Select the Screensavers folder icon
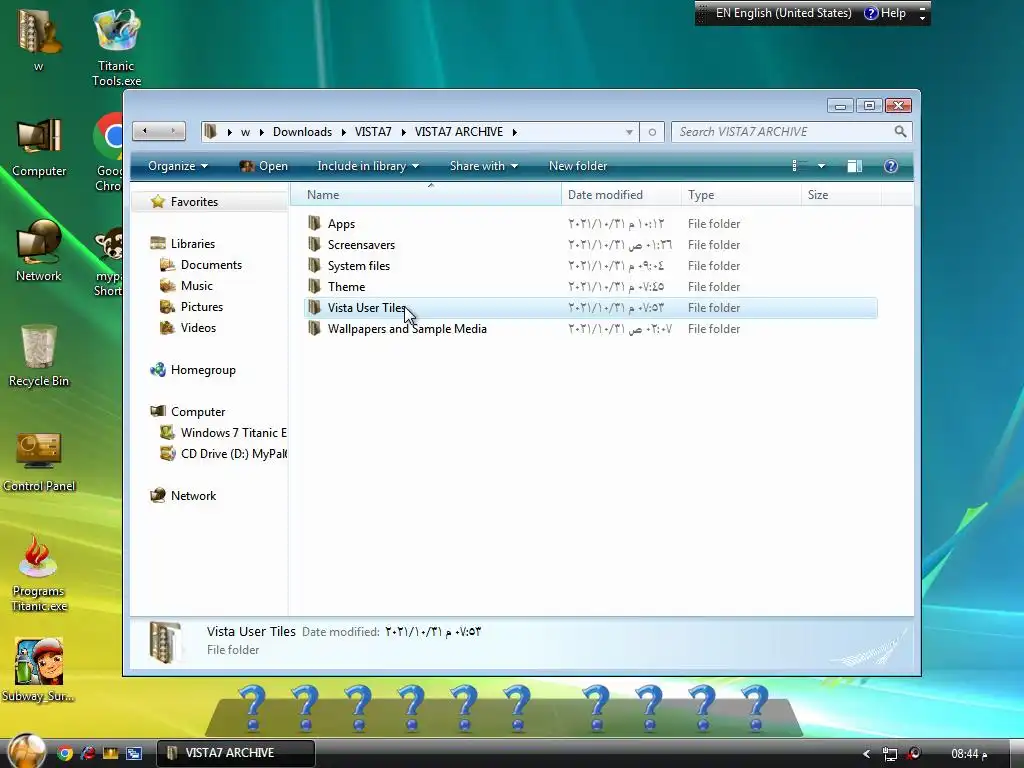This screenshot has width=1024, height=768. coord(314,244)
